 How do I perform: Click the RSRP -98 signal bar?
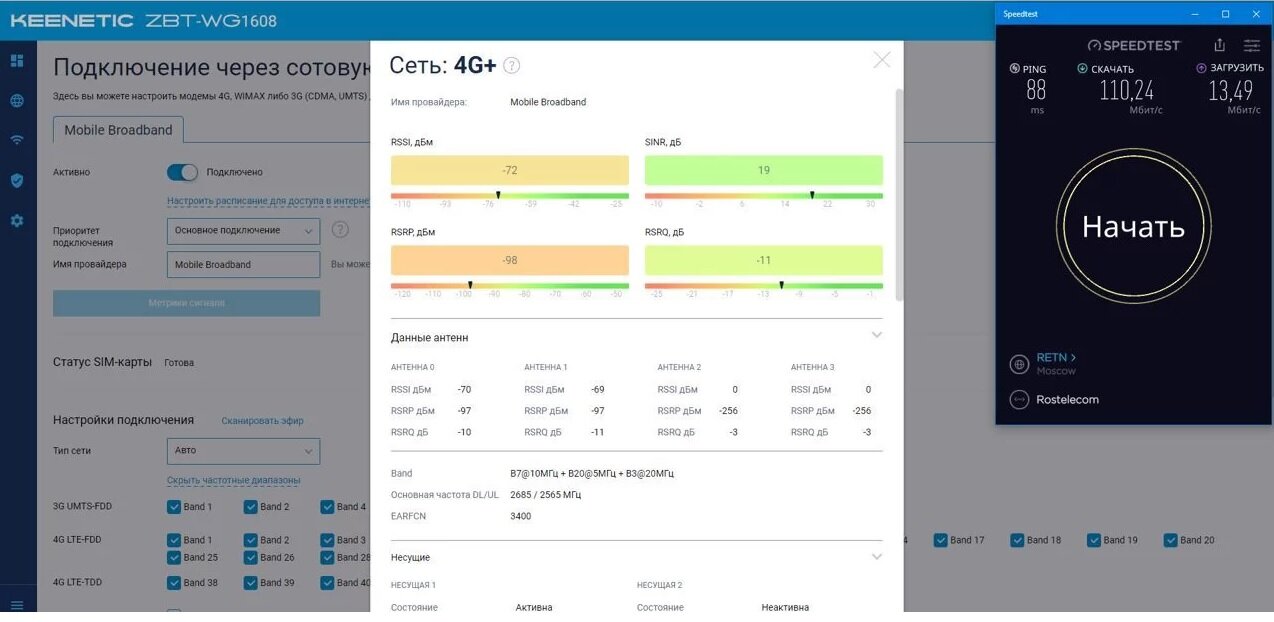coord(510,260)
